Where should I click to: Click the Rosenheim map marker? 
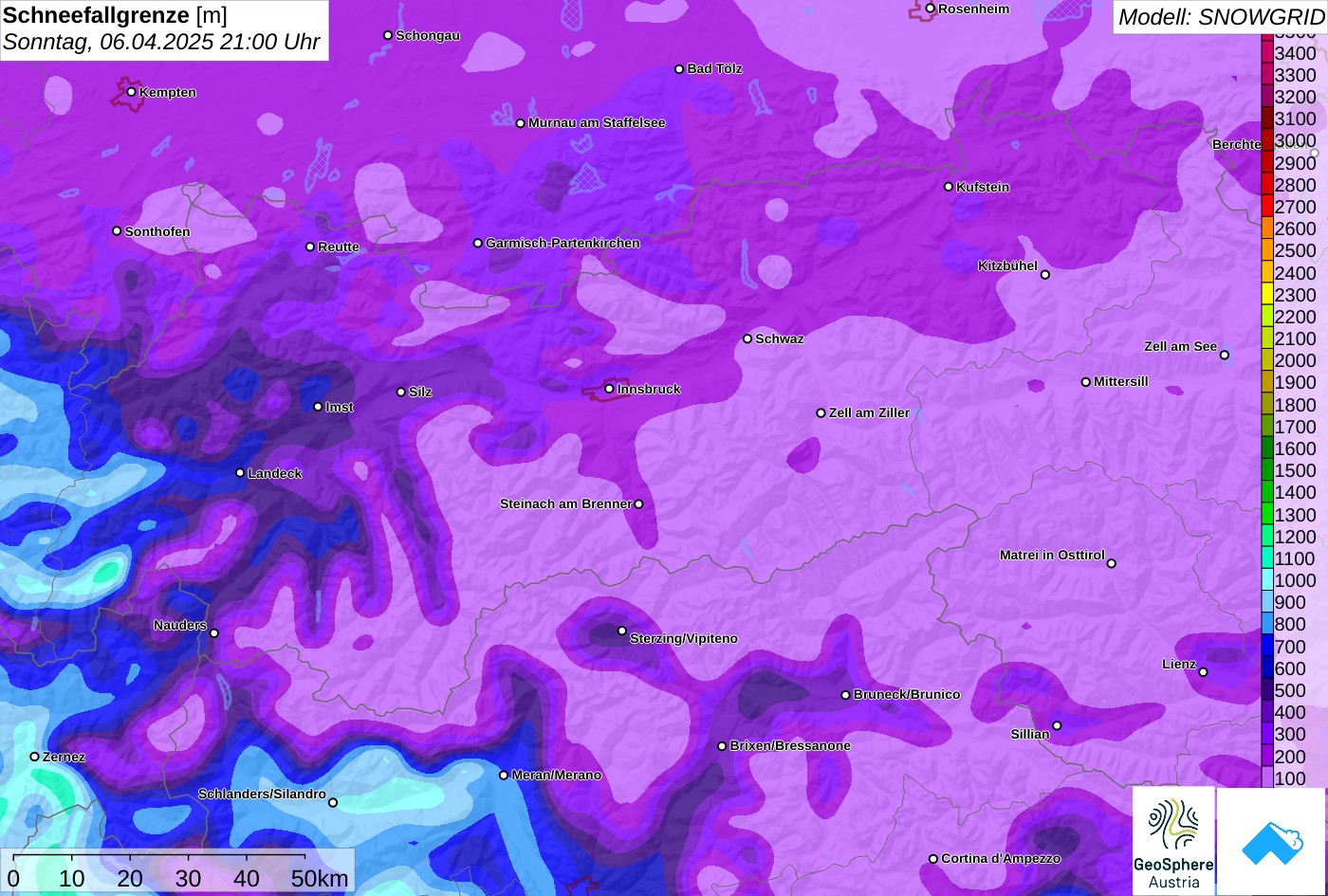pos(930,9)
